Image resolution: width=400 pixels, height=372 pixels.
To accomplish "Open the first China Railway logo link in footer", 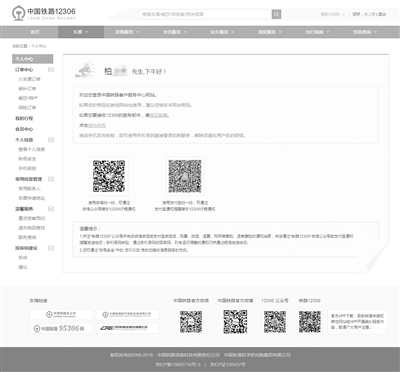I will coord(61,314).
